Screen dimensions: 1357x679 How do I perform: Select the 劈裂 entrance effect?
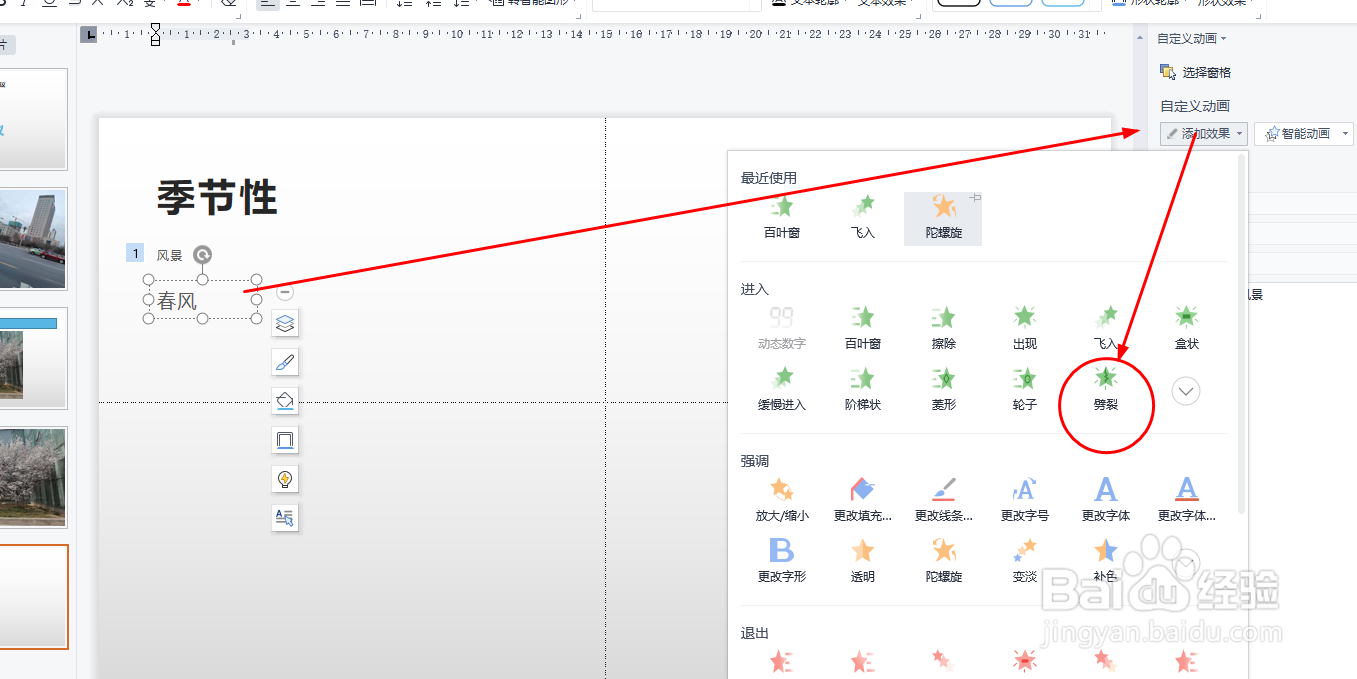click(1105, 390)
